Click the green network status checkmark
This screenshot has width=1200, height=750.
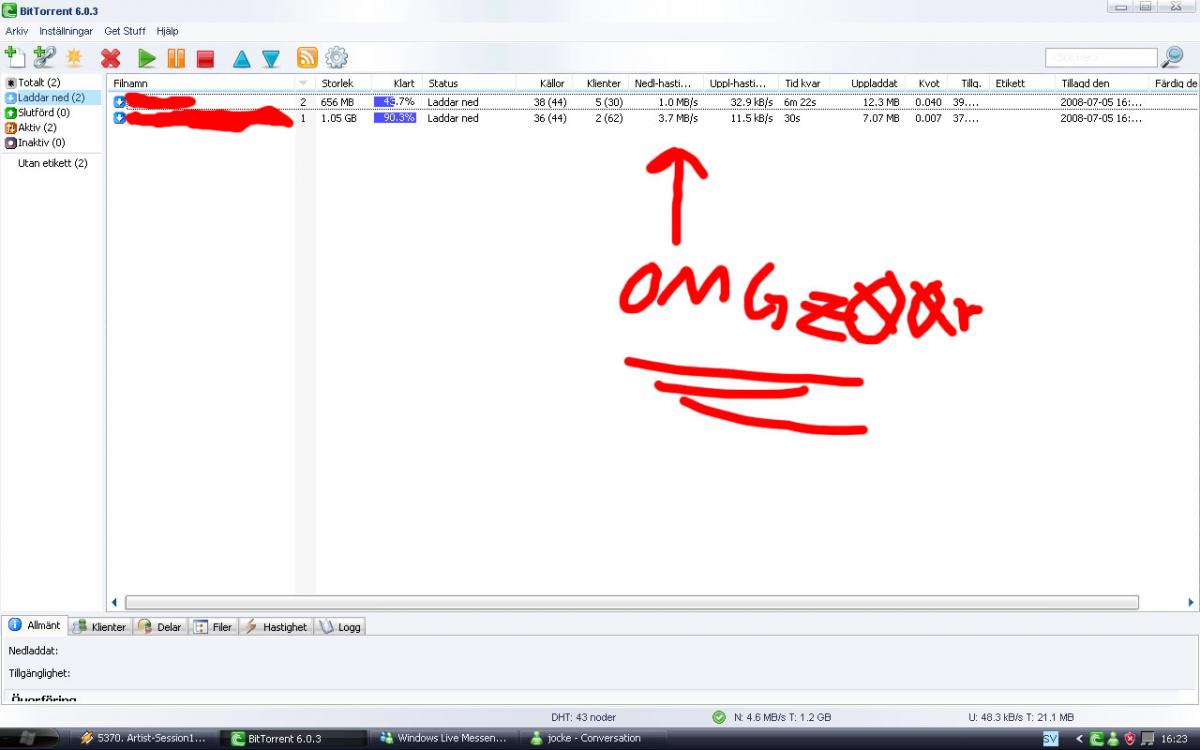click(x=719, y=717)
